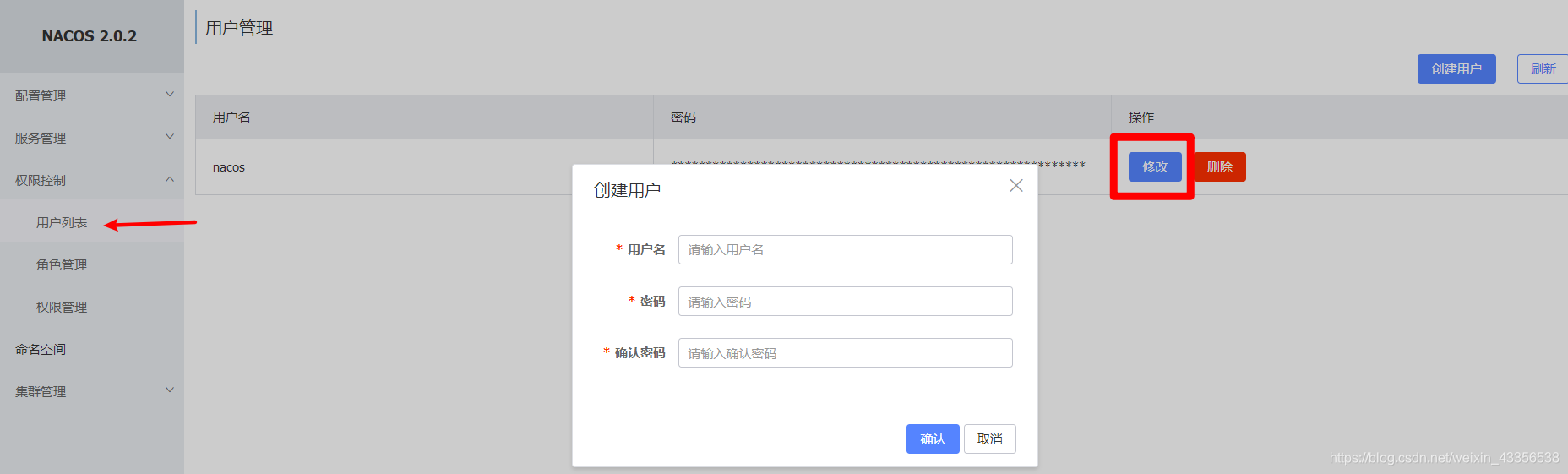Go to 权限管理 in the sidebar
This screenshot has height=474, width=1568.
(x=62, y=308)
